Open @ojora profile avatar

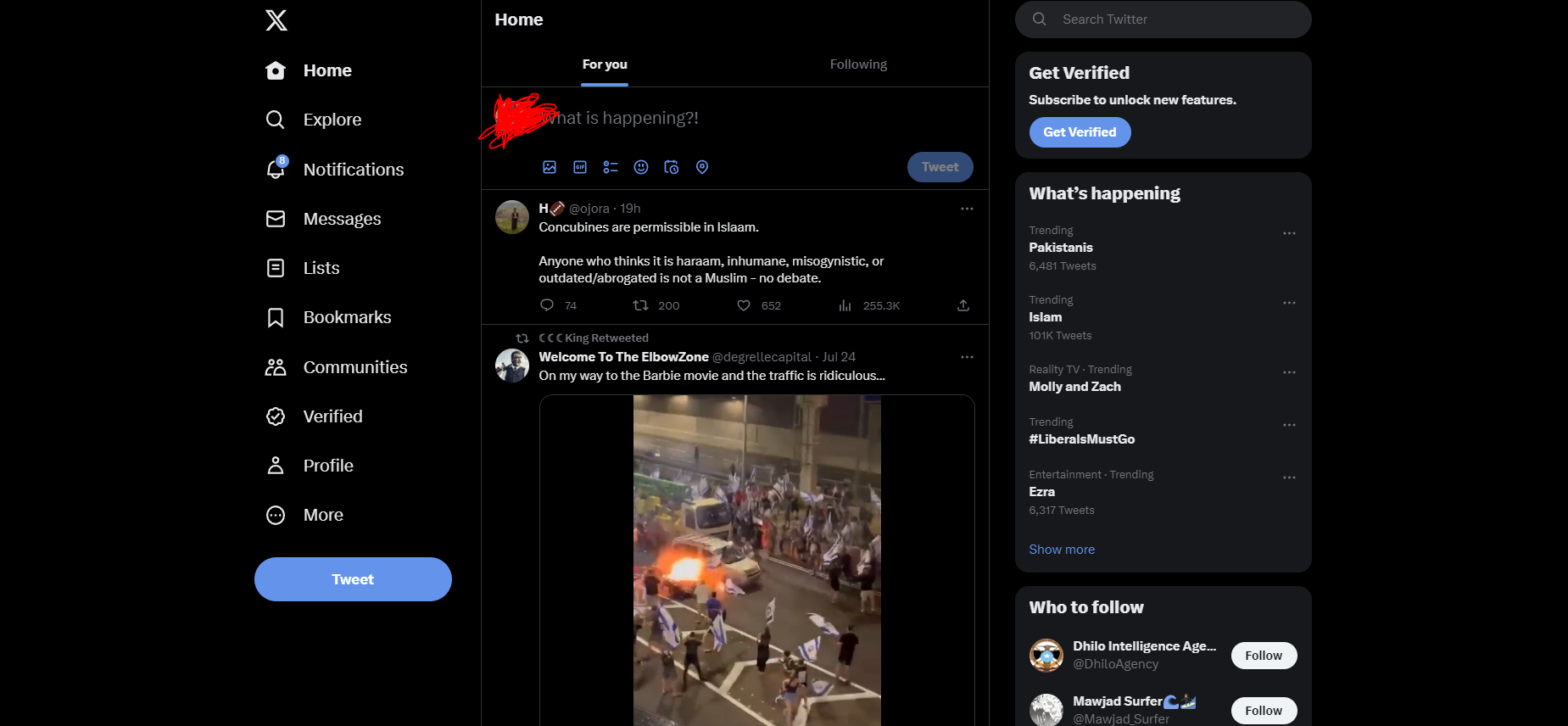click(x=512, y=217)
